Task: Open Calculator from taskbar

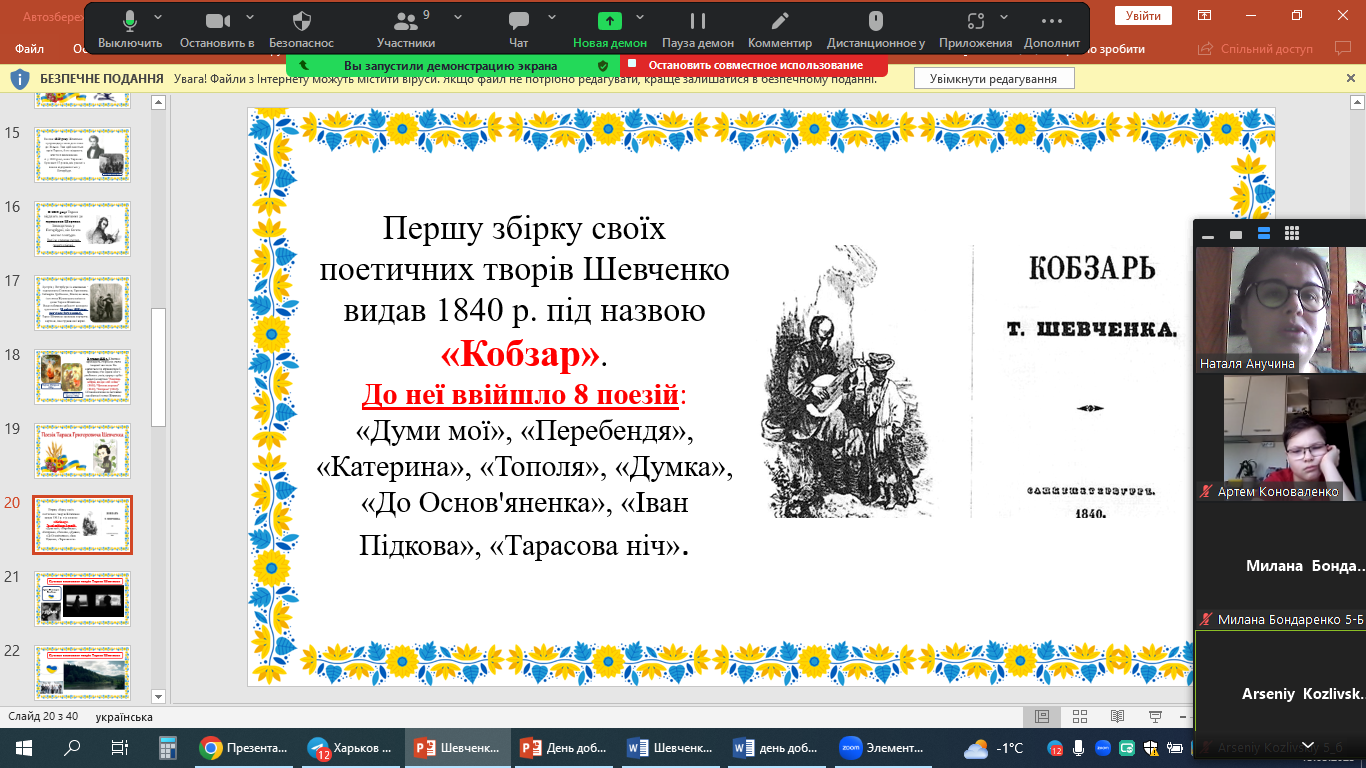Action: pos(168,747)
